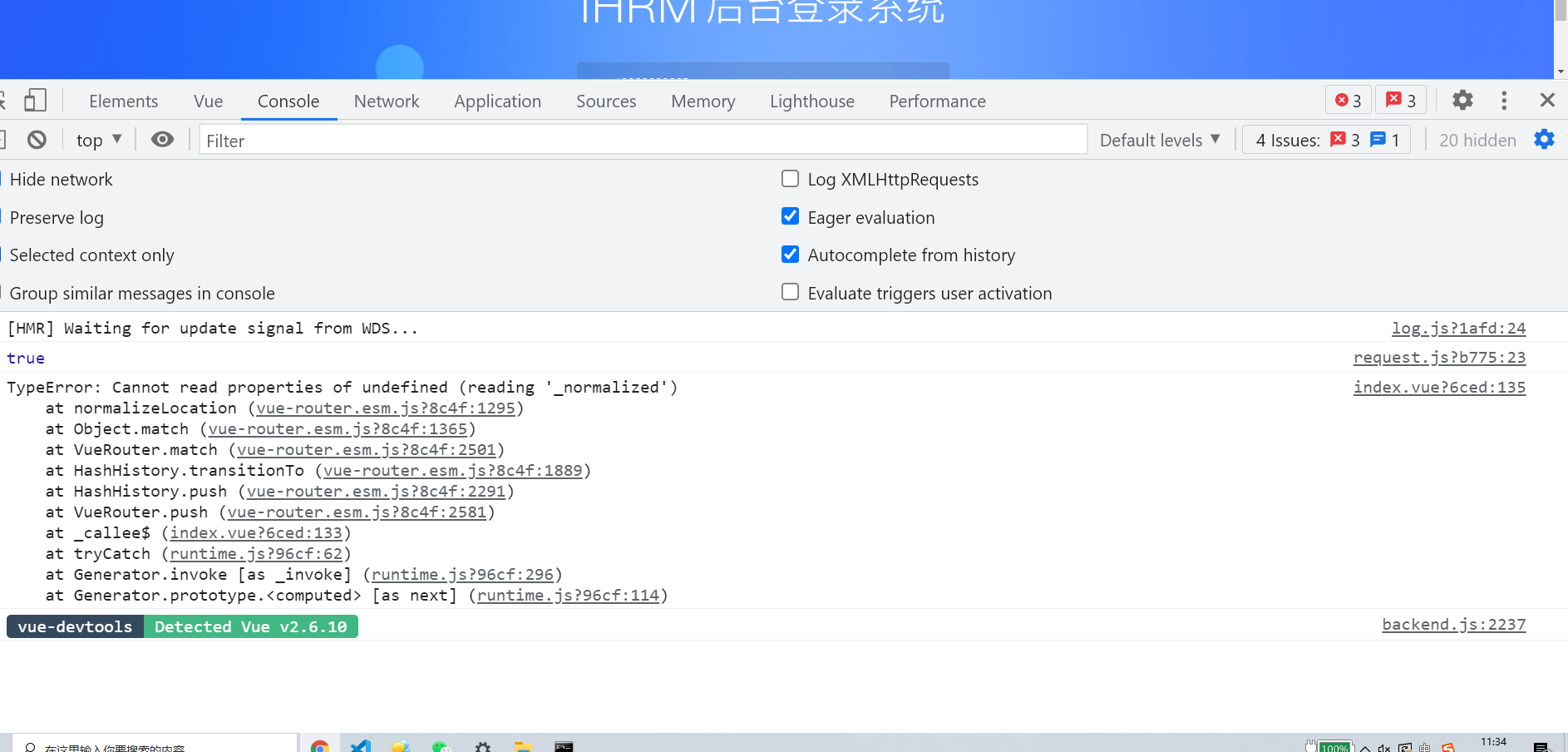Switch to the Network tab

click(x=387, y=101)
